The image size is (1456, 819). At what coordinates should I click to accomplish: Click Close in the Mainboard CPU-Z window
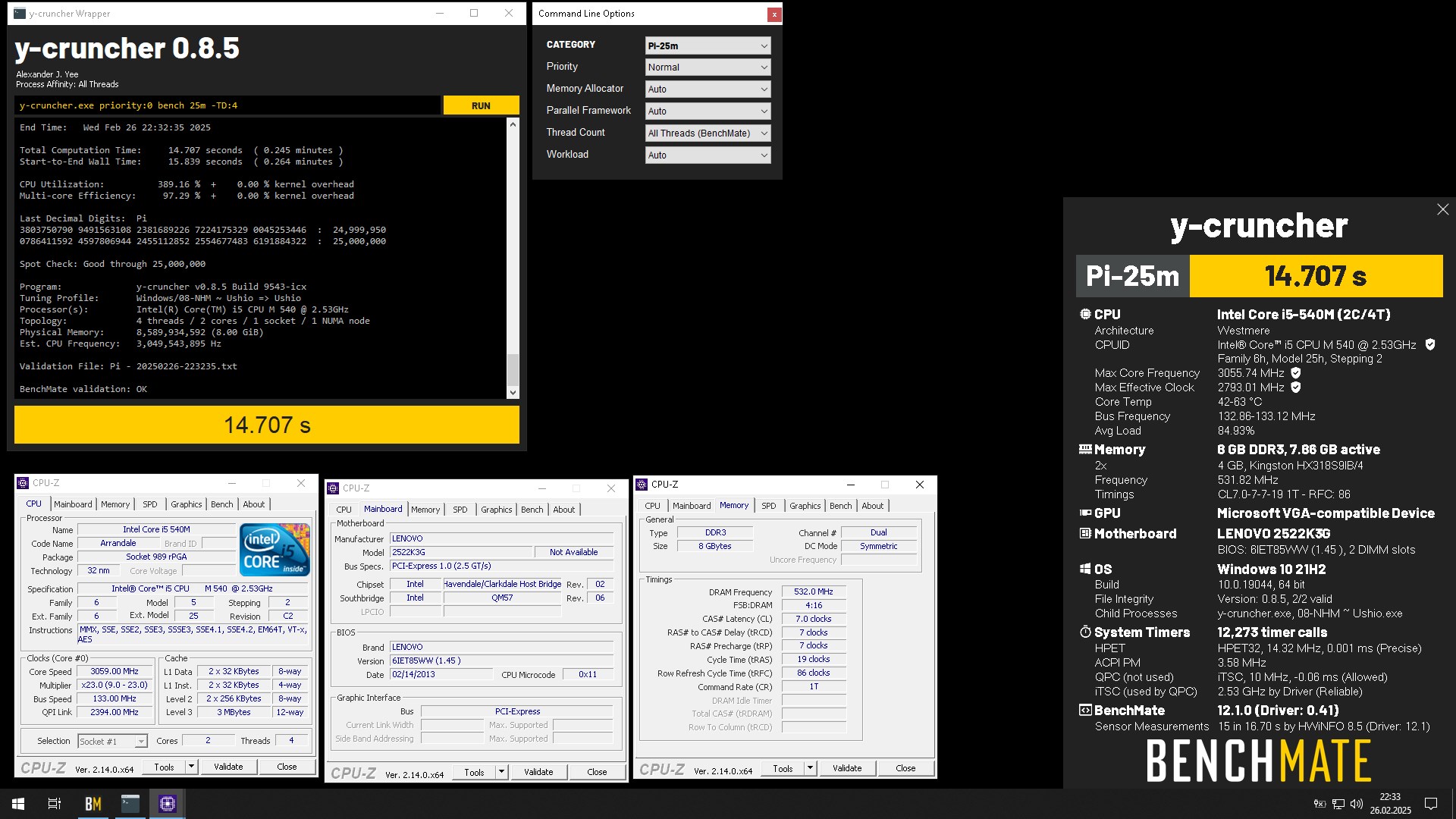click(597, 772)
